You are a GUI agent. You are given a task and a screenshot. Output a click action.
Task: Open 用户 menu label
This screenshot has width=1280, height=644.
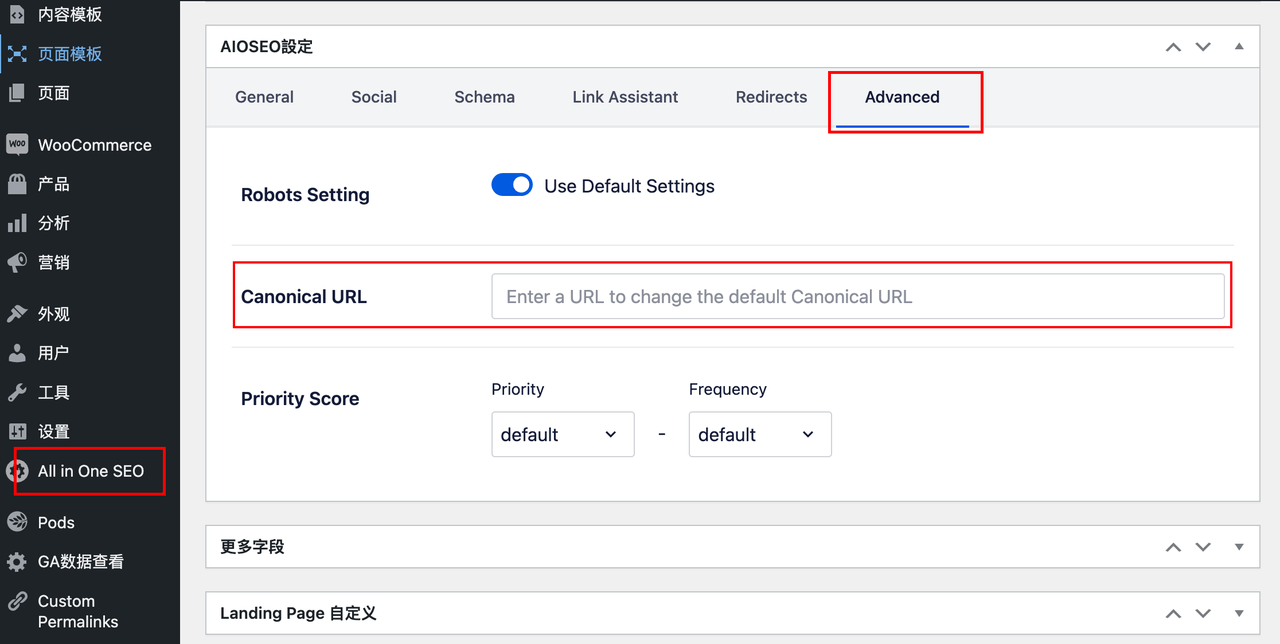pos(54,353)
